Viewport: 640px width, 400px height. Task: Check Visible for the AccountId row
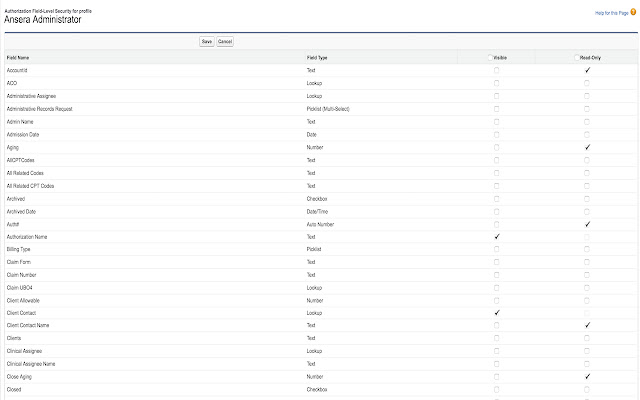pos(496,70)
